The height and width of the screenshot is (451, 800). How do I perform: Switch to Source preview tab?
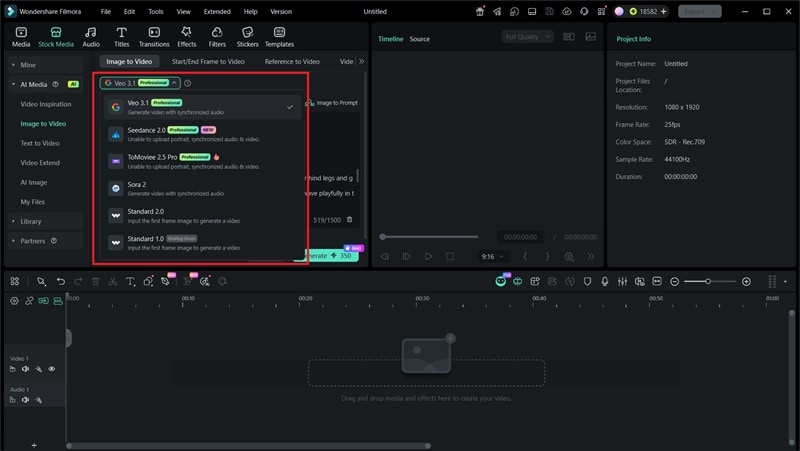419,39
